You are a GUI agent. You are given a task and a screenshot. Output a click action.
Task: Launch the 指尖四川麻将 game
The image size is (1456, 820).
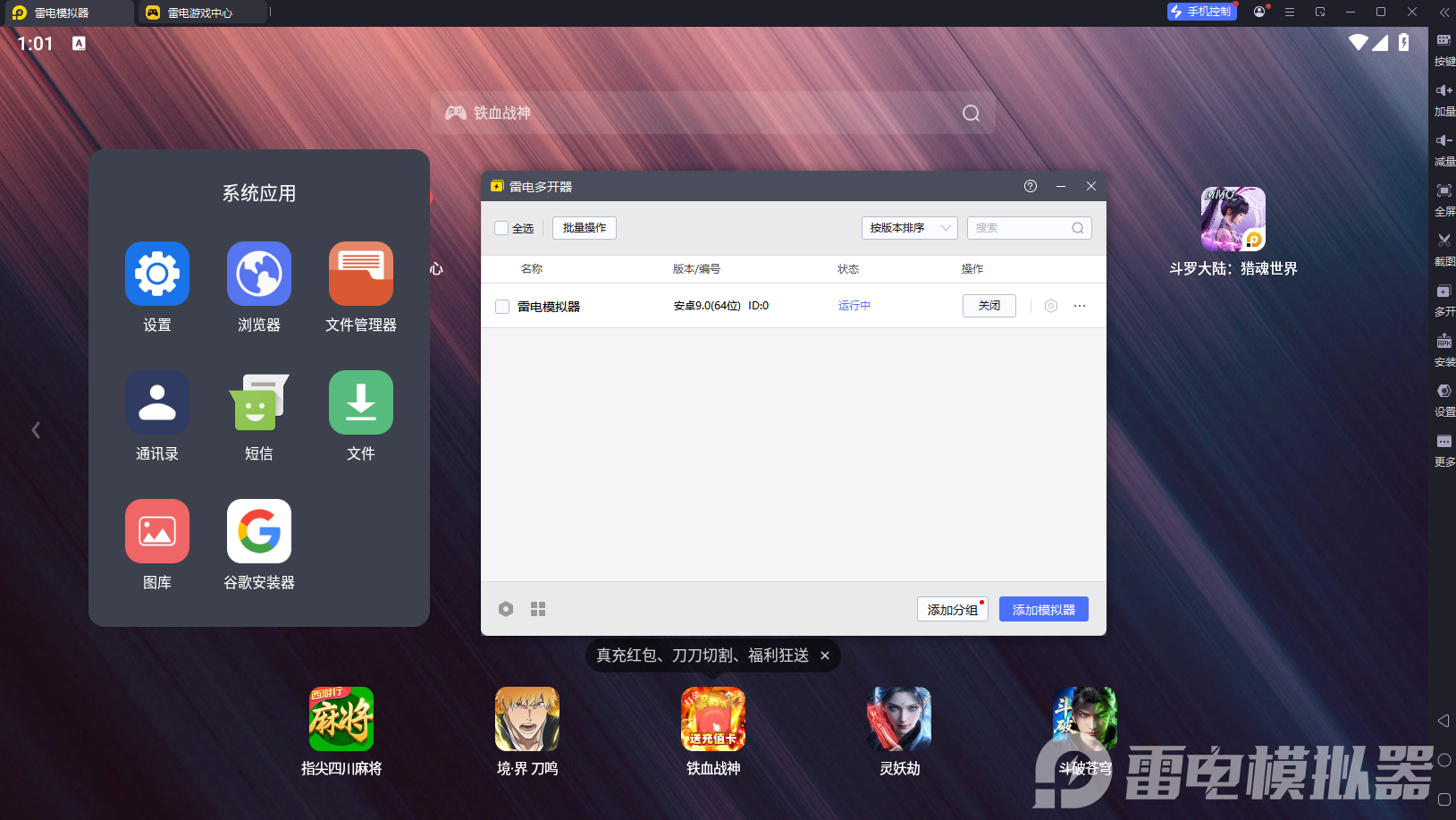(341, 719)
